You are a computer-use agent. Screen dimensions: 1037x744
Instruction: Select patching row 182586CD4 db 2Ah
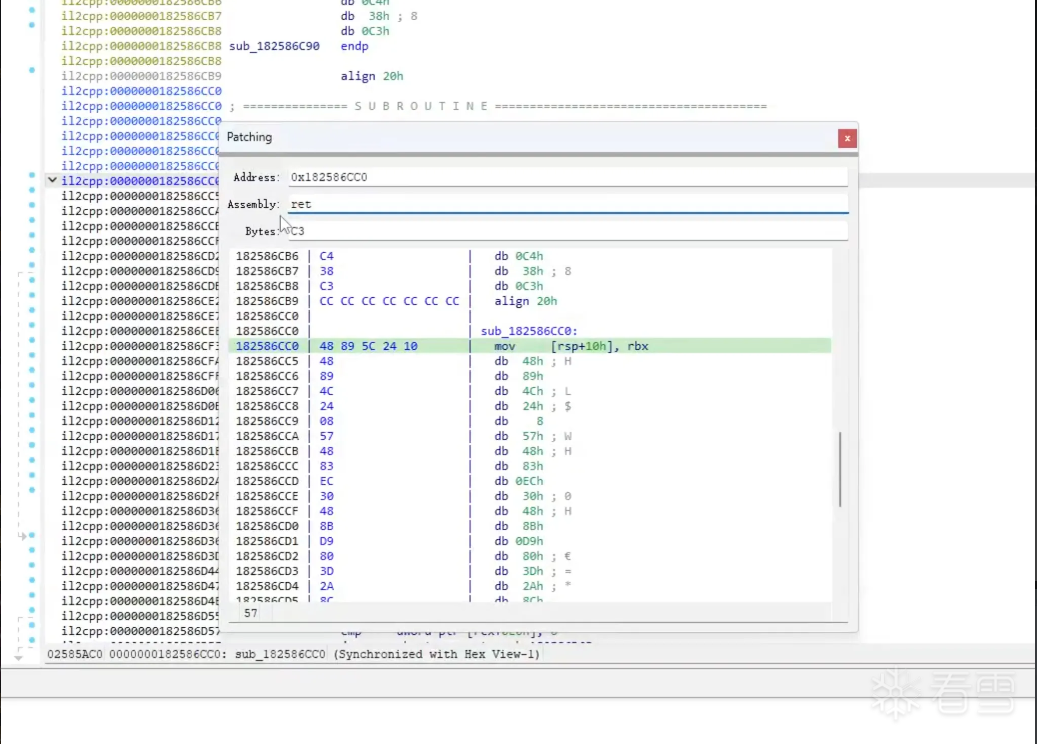(x=530, y=586)
